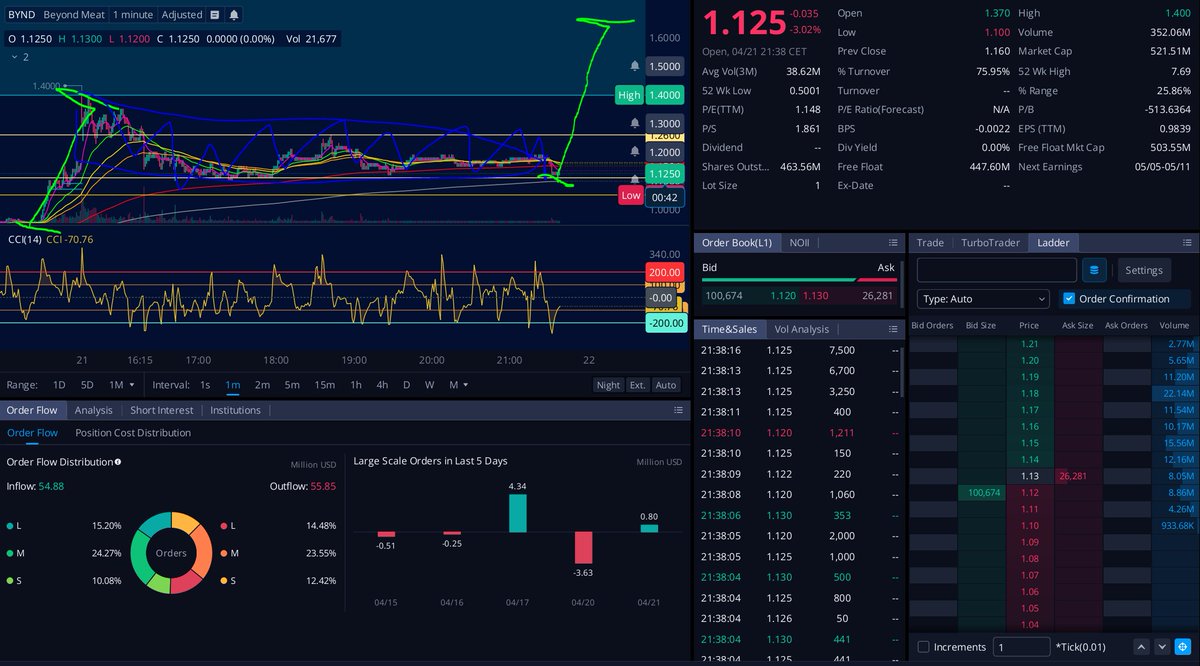The image size is (1200, 666).
Task: Click the info icon beside Order Flow Distribution
Action: tap(118, 462)
